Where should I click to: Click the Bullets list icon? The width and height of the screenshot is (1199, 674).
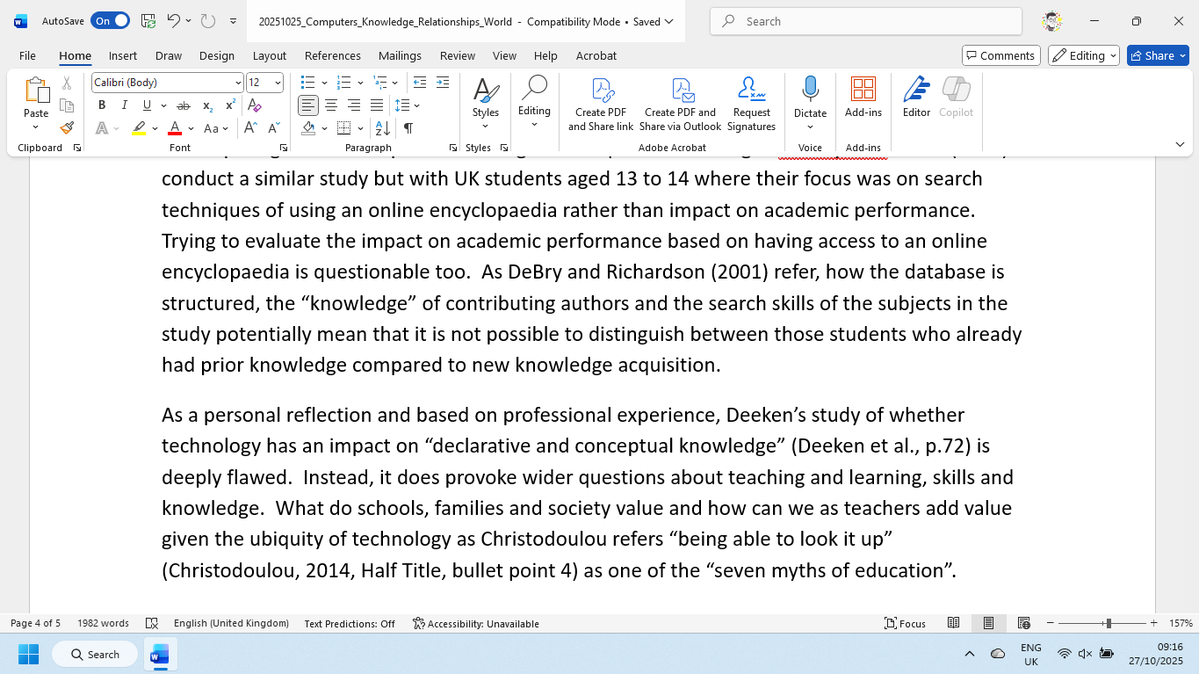(x=308, y=83)
